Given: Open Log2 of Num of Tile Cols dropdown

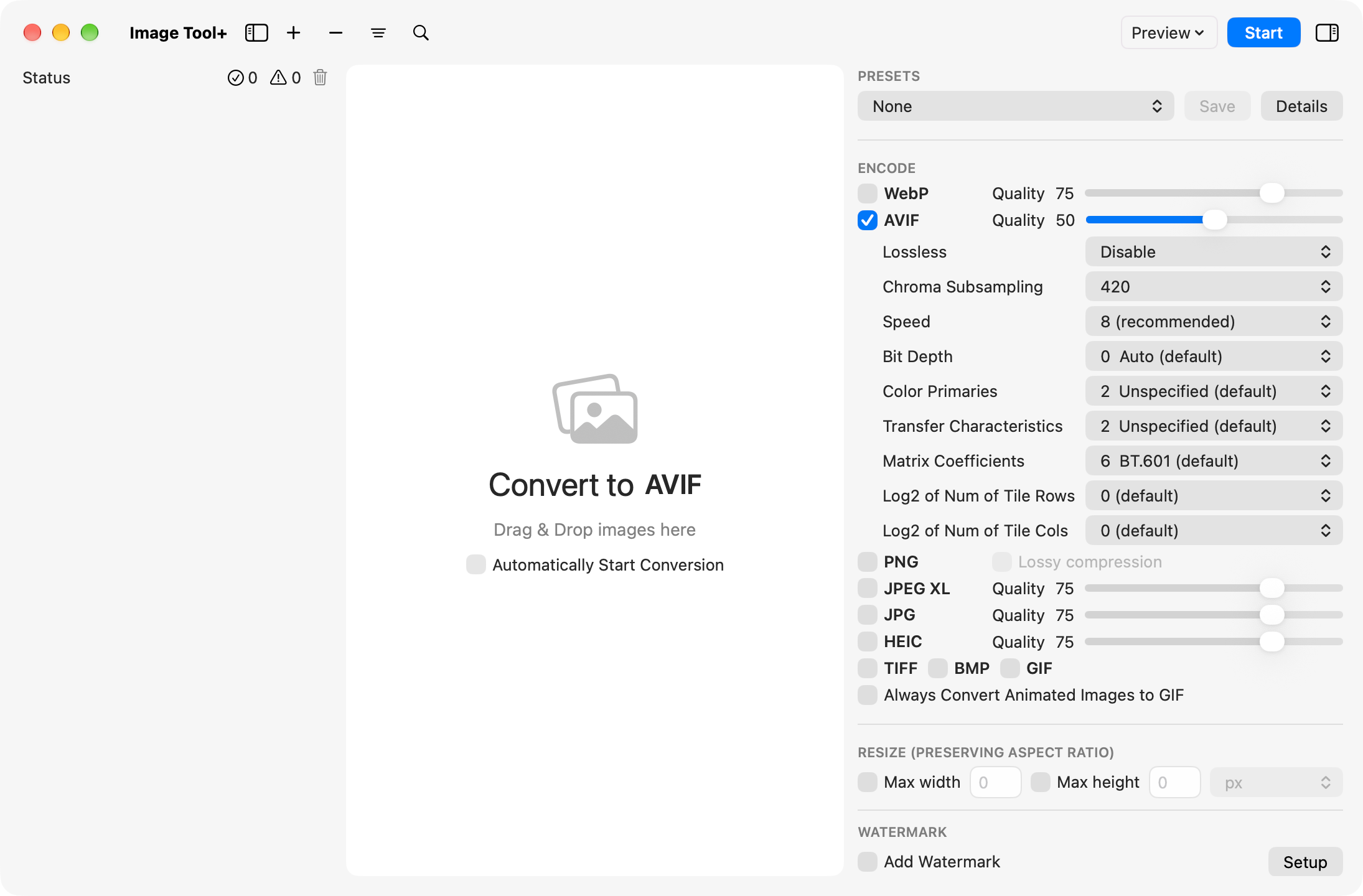Looking at the screenshot, I should pyautogui.click(x=1214, y=531).
